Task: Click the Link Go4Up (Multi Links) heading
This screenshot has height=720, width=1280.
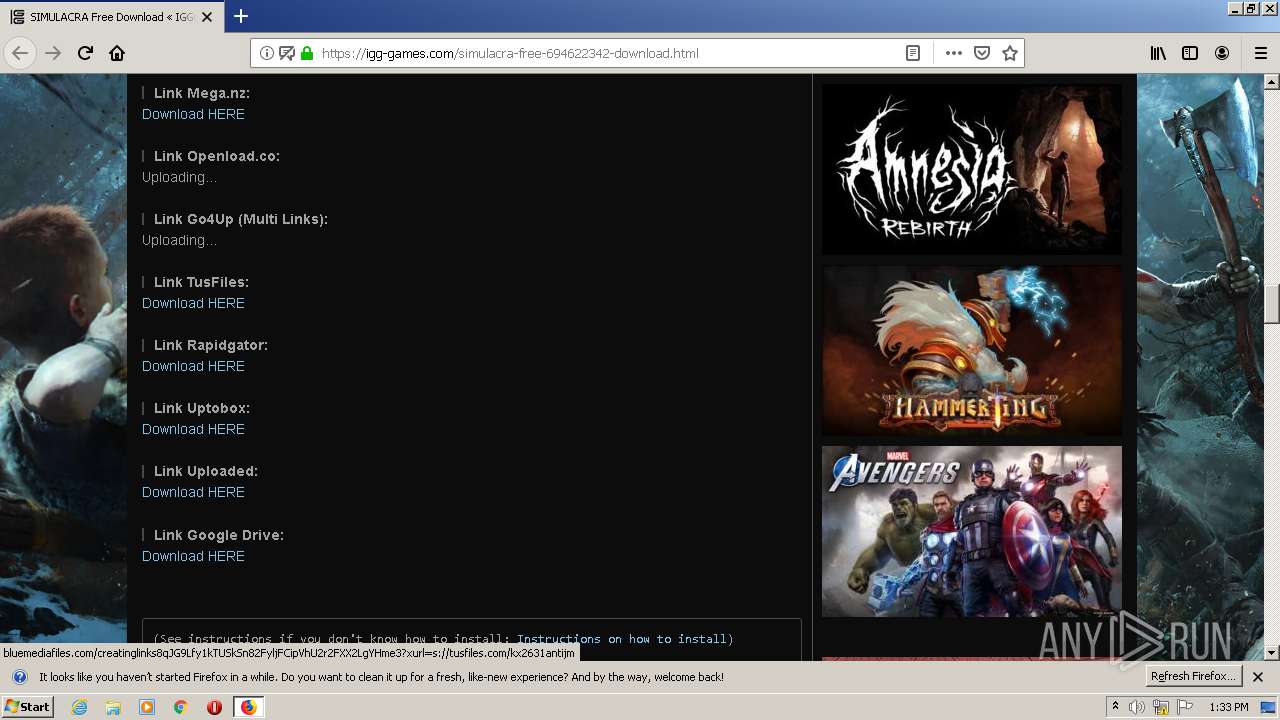Action: point(241,219)
